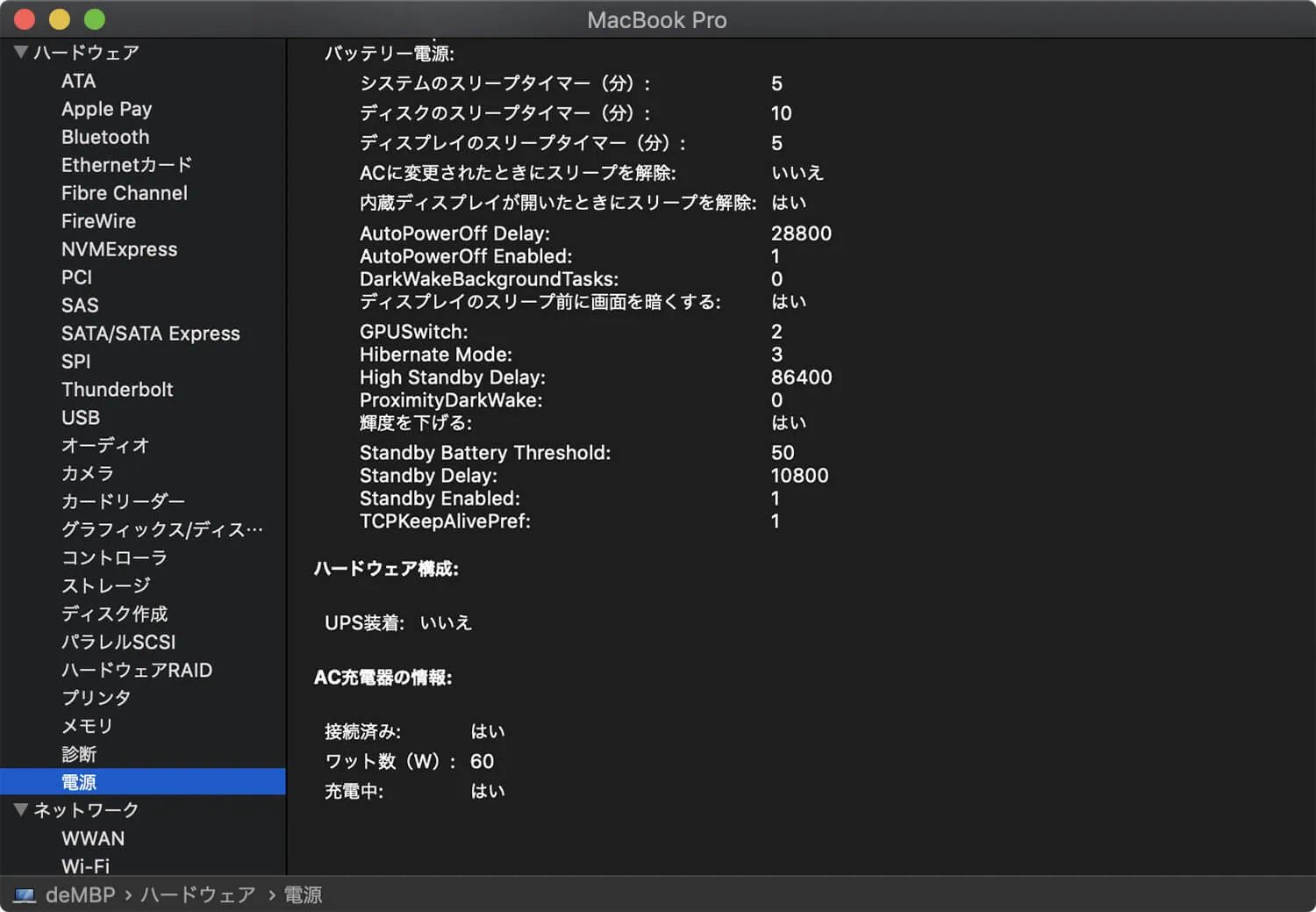
Task: Choose パラレルSCSI in the sidebar
Action: [118, 642]
